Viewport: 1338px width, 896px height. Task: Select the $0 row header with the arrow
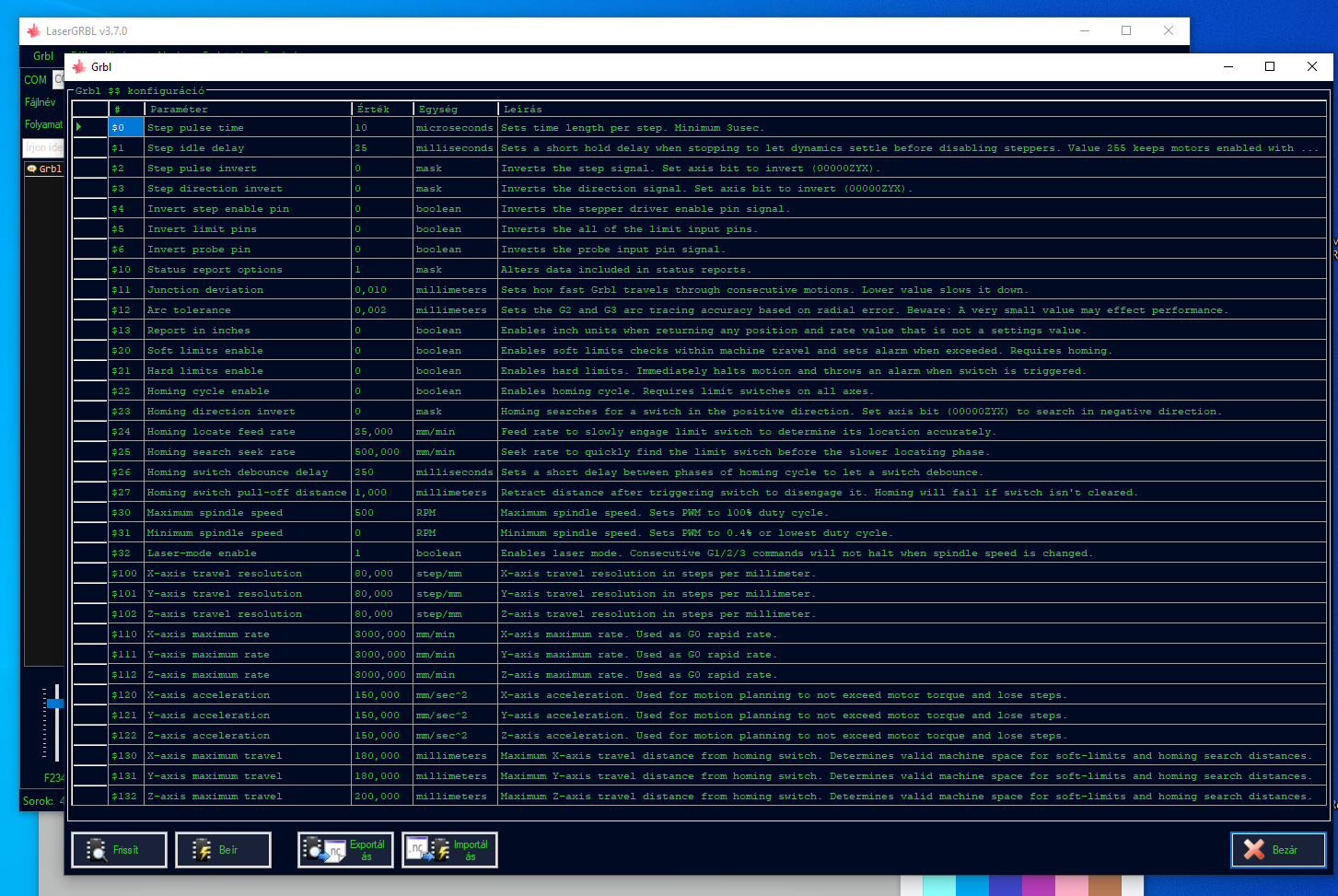[90, 128]
